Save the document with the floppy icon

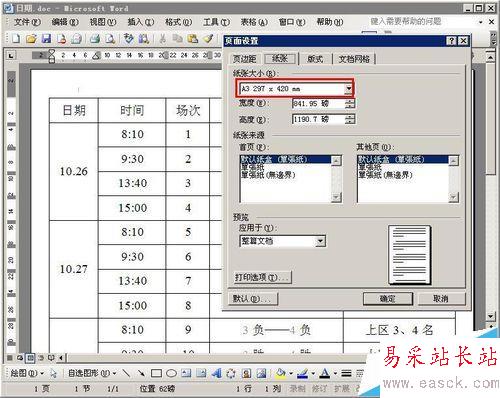(x=46, y=39)
